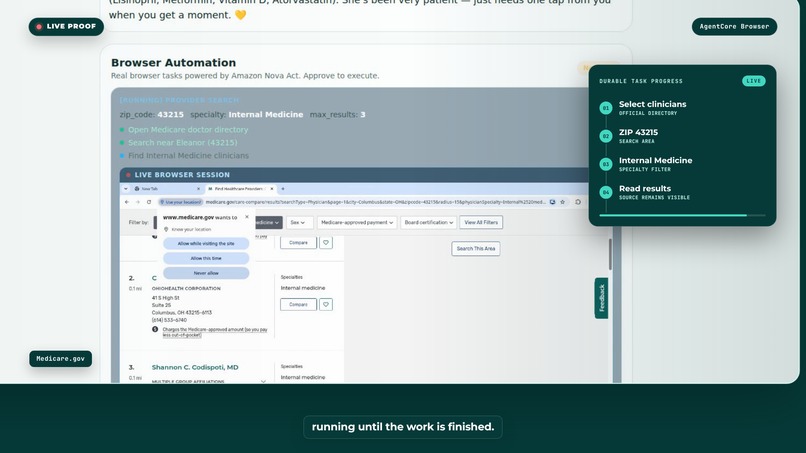Click the Browser Automation heading
806x453 pixels.
pyautogui.click(x=174, y=63)
